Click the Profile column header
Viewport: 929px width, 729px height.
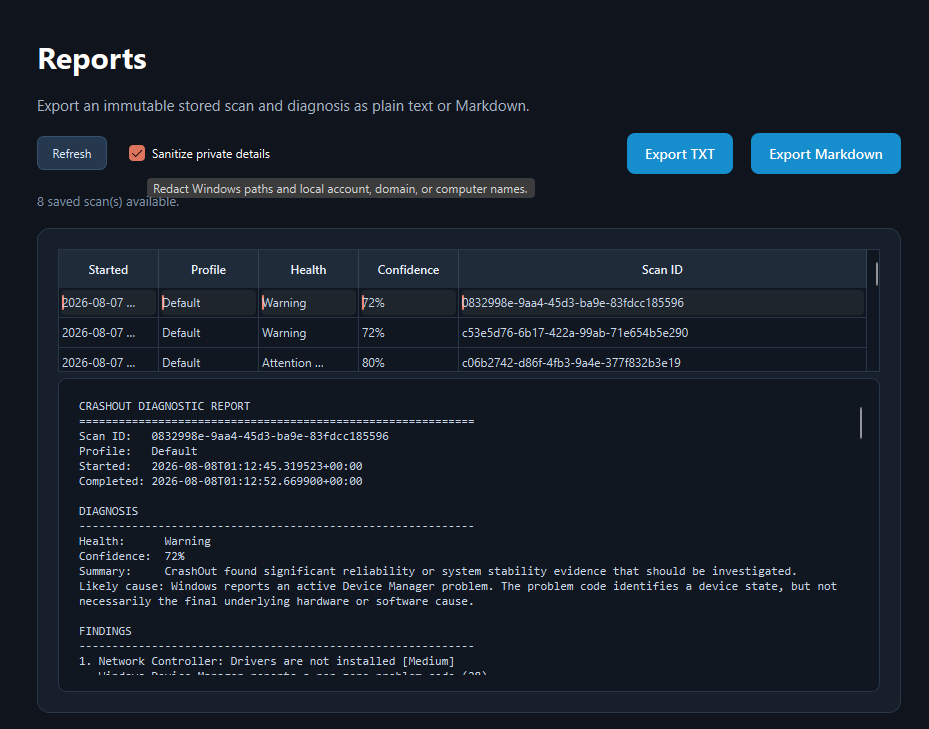208,270
